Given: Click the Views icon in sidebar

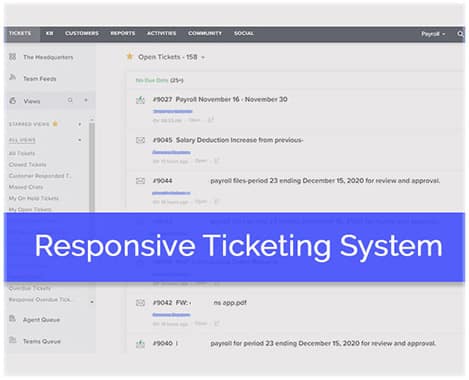Looking at the screenshot, I should coord(13,100).
